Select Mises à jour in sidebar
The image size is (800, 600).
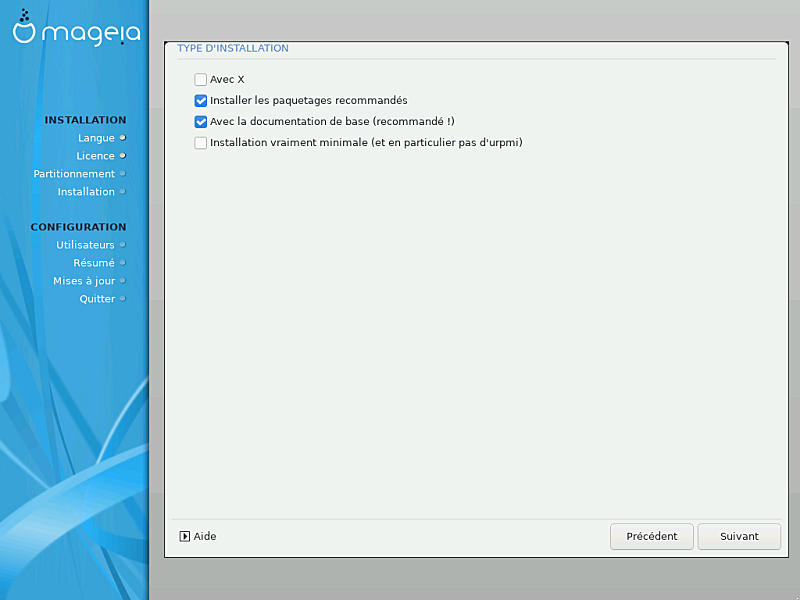(x=84, y=281)
